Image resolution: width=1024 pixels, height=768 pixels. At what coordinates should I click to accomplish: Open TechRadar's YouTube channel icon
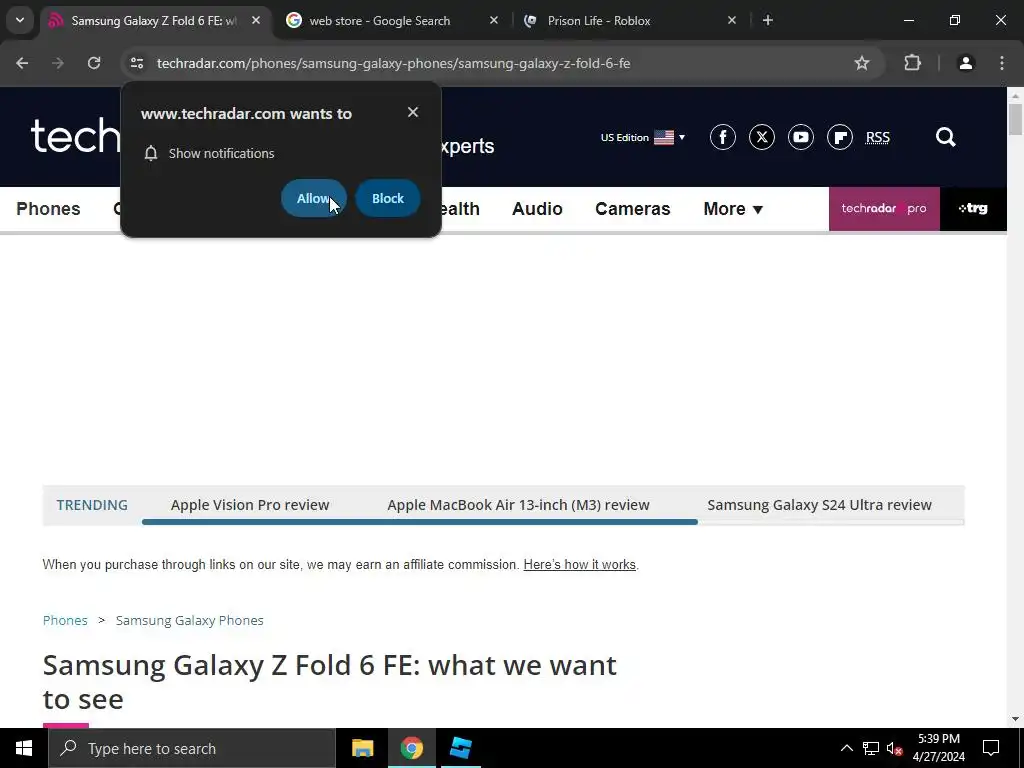click(x=801, y=137)
